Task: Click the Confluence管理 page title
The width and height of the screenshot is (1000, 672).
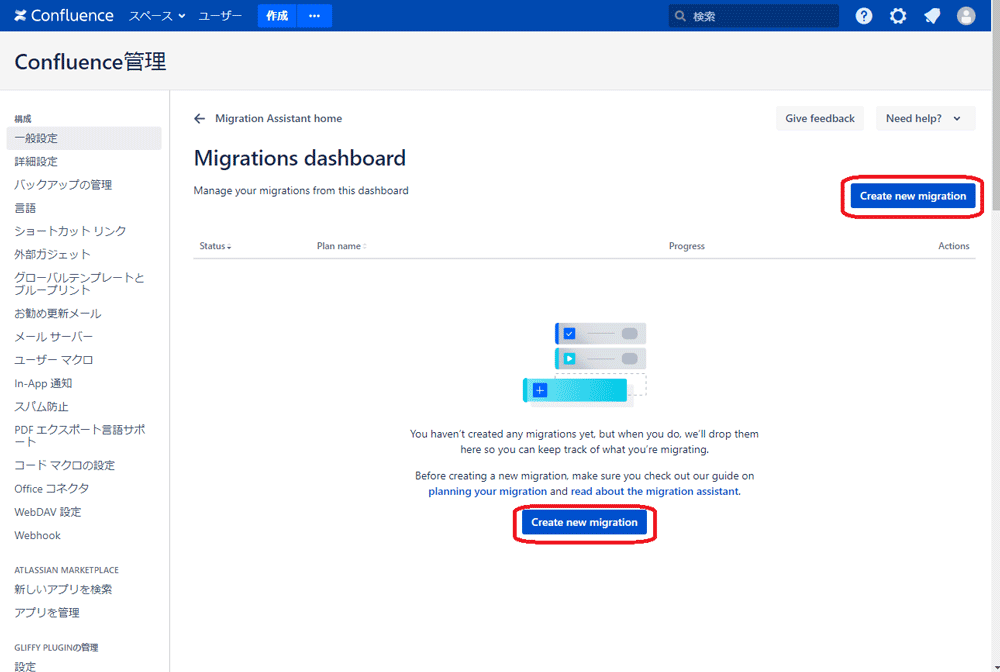Action: coord(91,62)
